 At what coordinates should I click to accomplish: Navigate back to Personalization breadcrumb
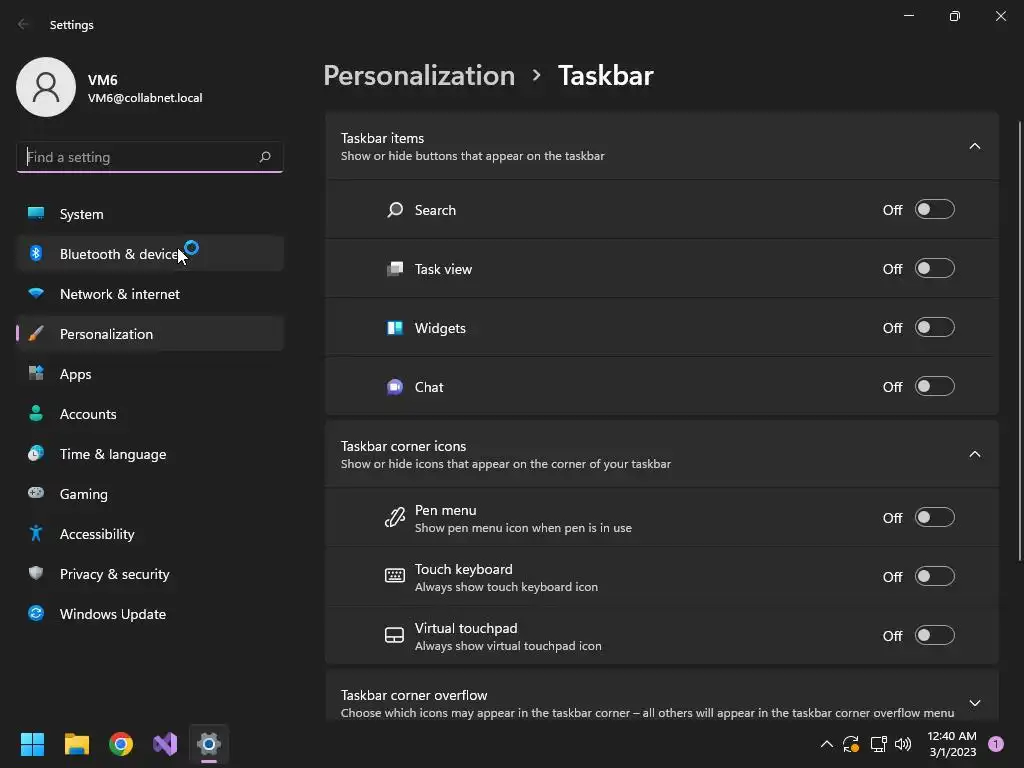[419, 76]
